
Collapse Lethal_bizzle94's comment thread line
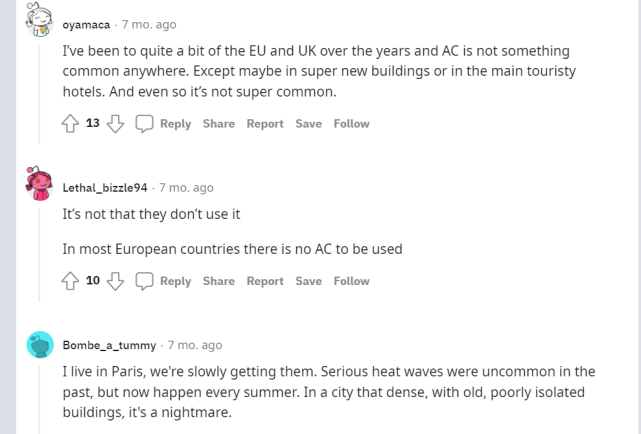[x=39, y=255]
